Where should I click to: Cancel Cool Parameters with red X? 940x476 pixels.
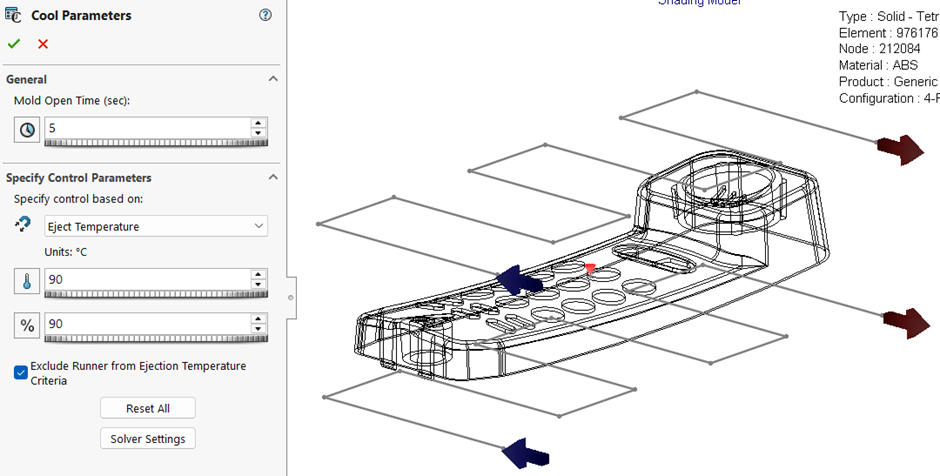coord(43,44)
